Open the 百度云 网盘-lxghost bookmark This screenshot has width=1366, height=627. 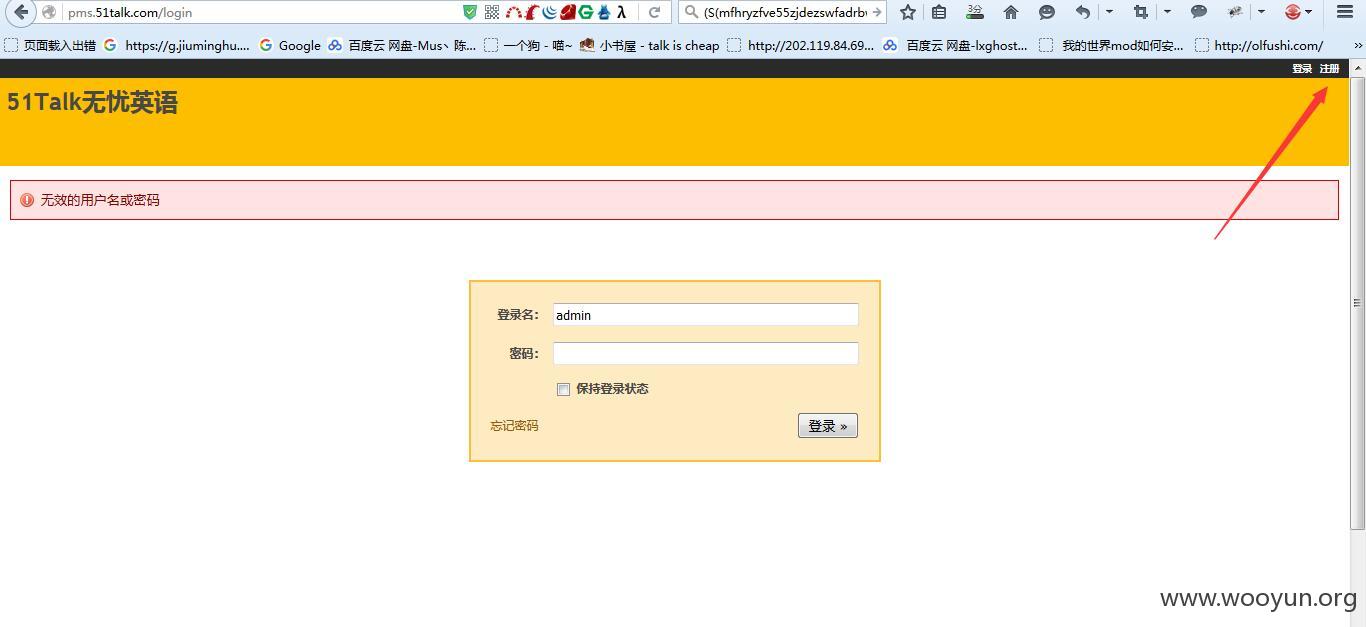click(x=955, y=45)
